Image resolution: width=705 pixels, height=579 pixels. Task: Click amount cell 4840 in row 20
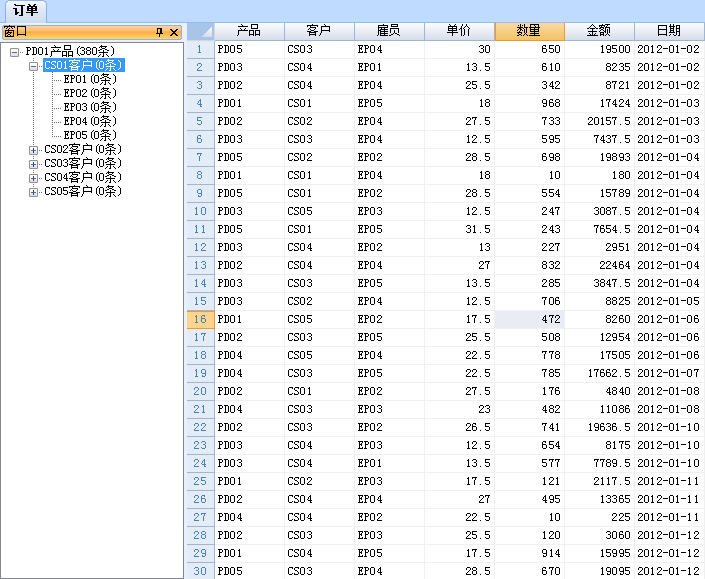[599, 391]
